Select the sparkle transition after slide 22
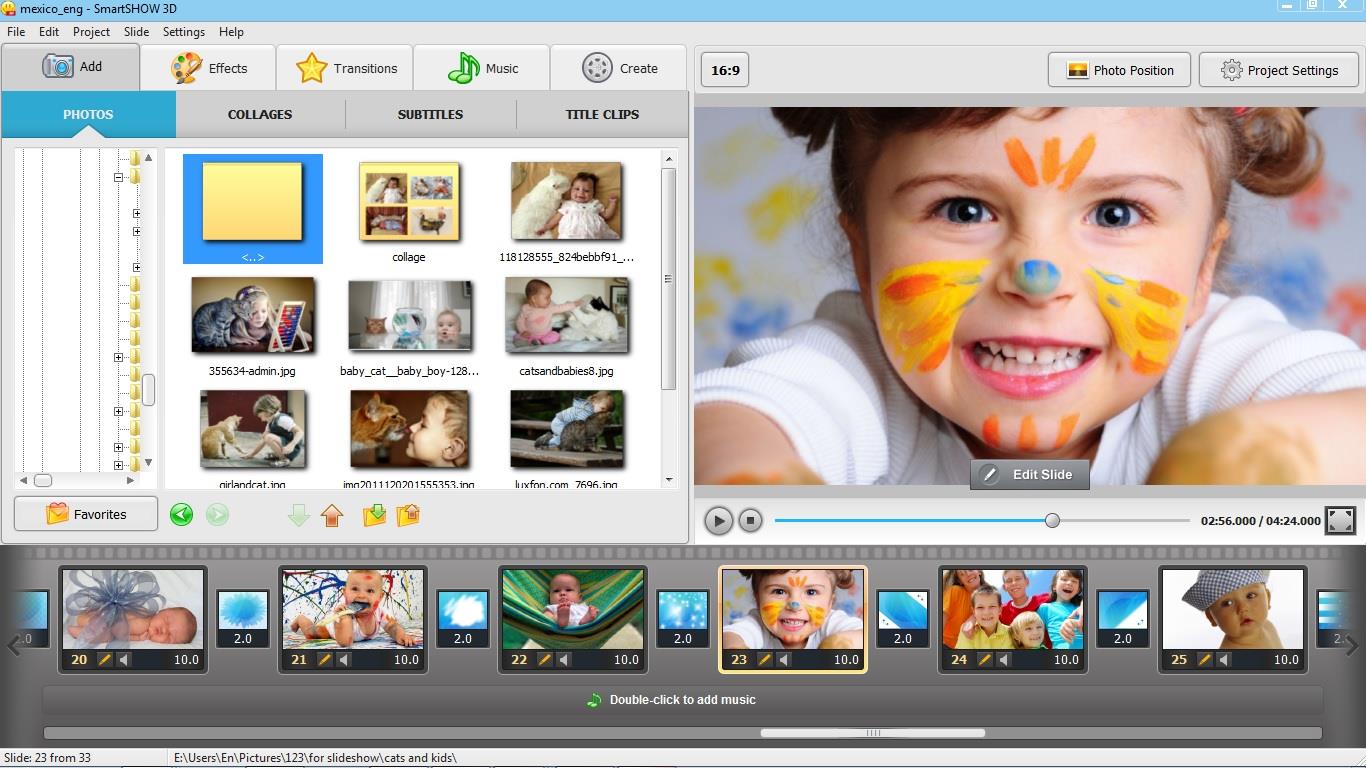 683,619
